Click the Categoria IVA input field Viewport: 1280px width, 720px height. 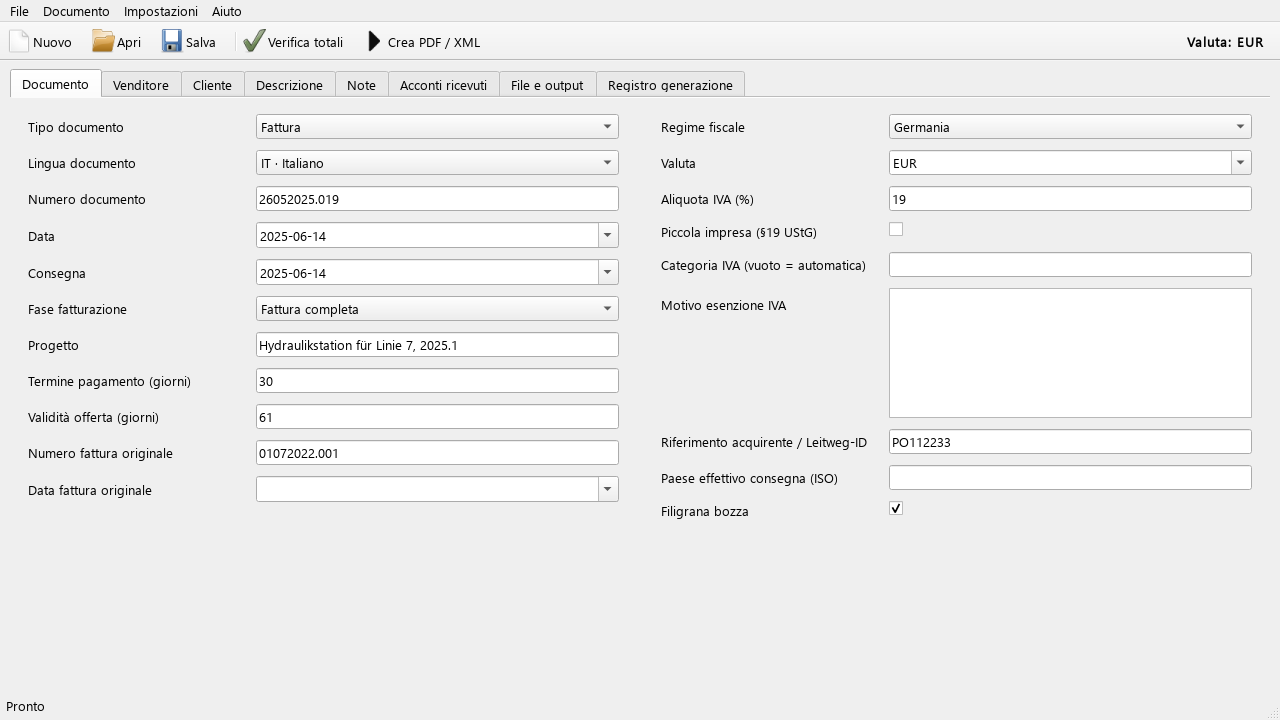1070,265
